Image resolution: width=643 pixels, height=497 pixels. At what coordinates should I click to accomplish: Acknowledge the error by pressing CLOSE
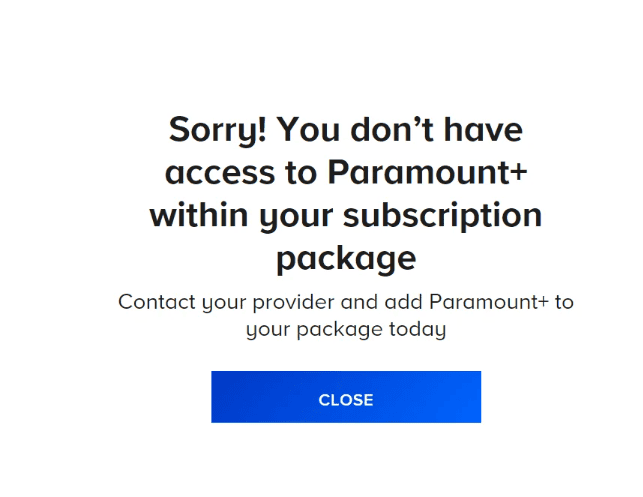click(x=346, y=397)
